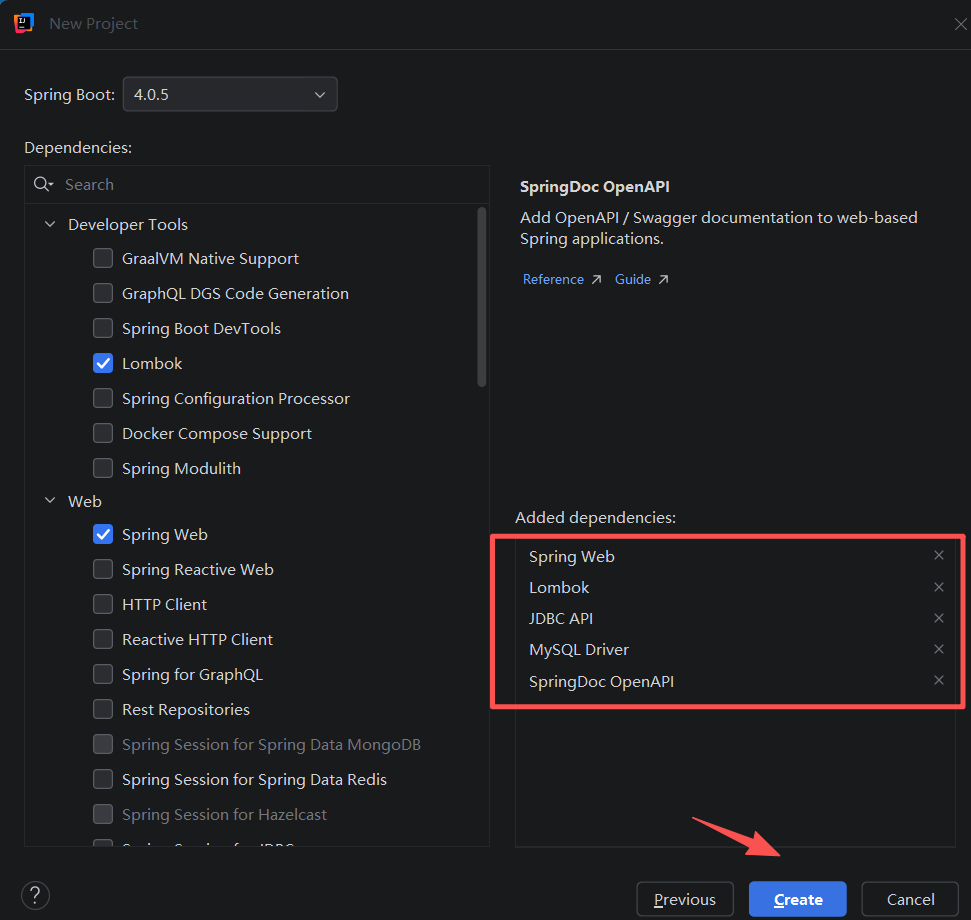Remove Spring Web from added dependencies

click(x=939, y=555)
